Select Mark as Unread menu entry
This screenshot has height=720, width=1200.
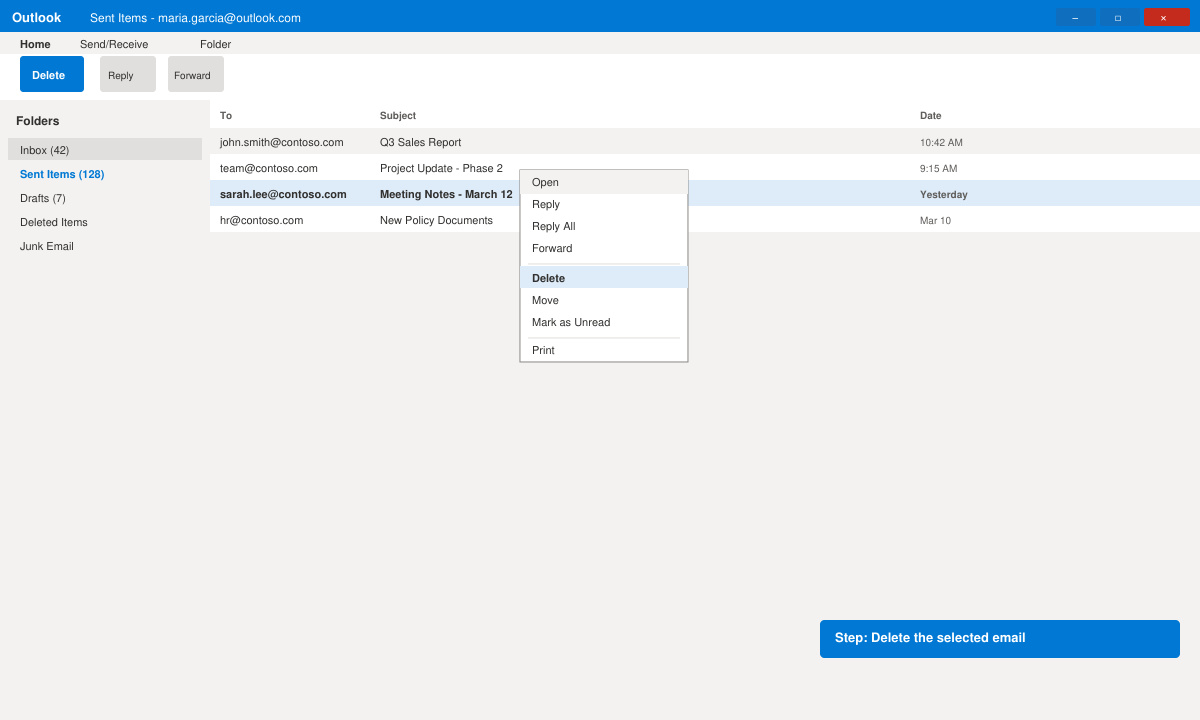click(604, 322)
